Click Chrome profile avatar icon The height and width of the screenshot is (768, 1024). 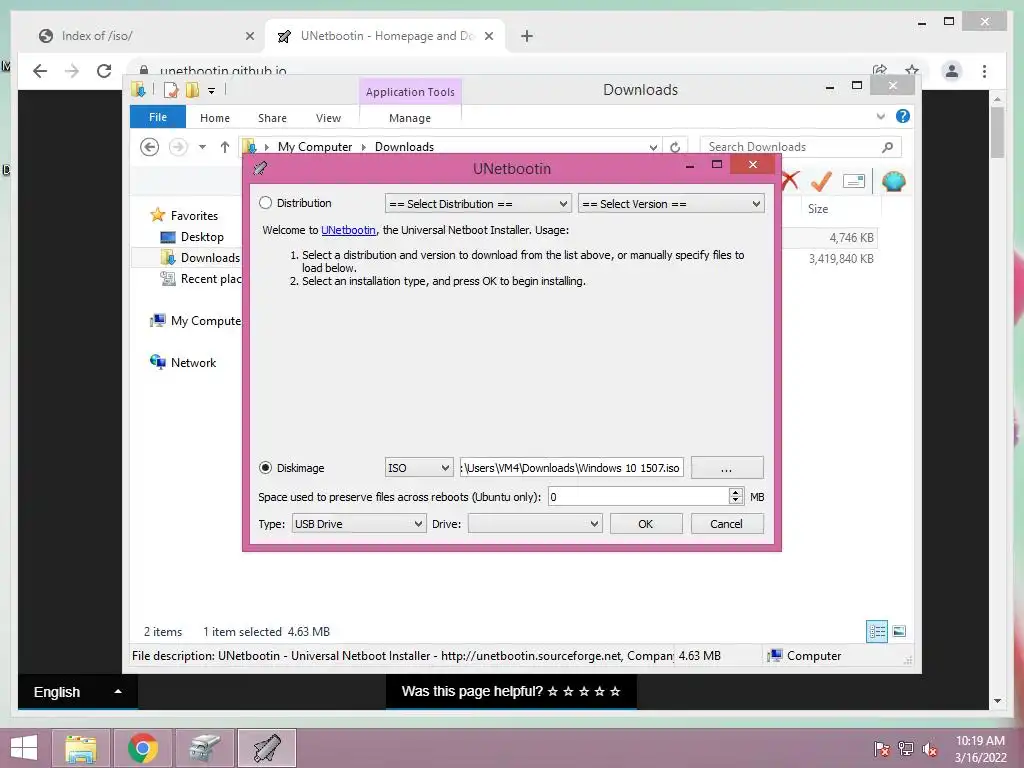click(x=952, y=71)
